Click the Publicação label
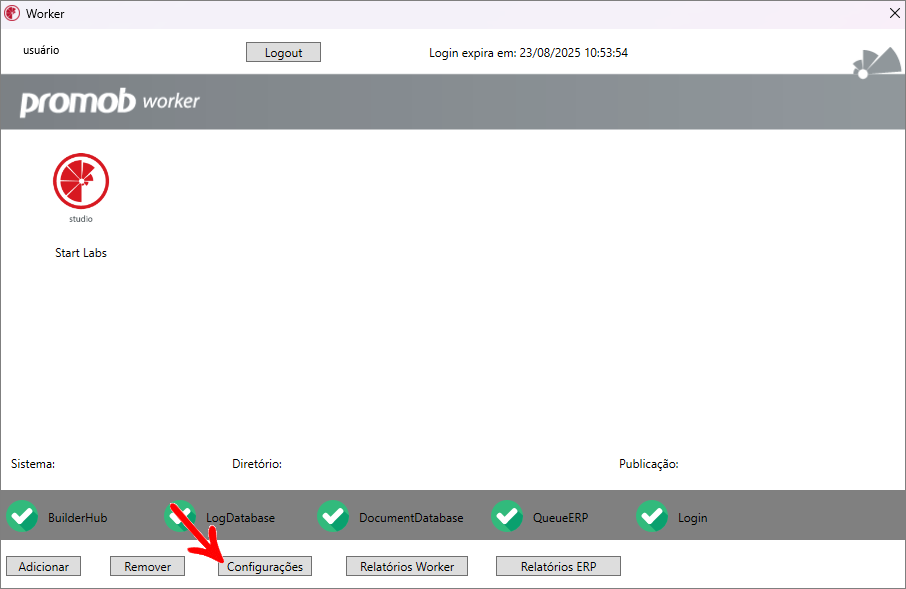This screenshot has height=589, width=906. tap(649, 464)
